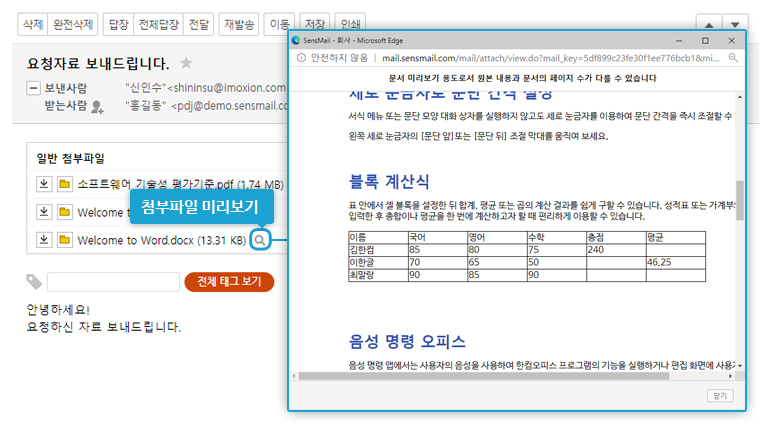
Task: Click add-contact icon next to 받는사람
Action: tap(97, 105)
